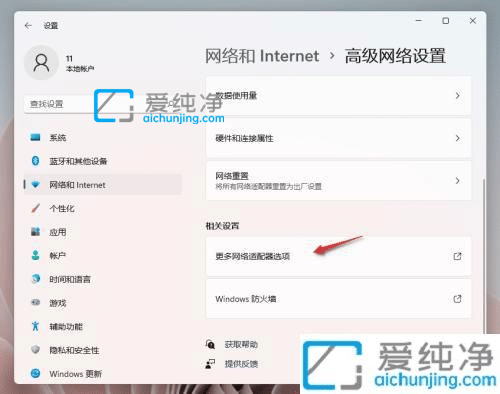Screen dimensions: 500x394
Task: Click the Time and language globe icon
Action: tap(35, 279)
